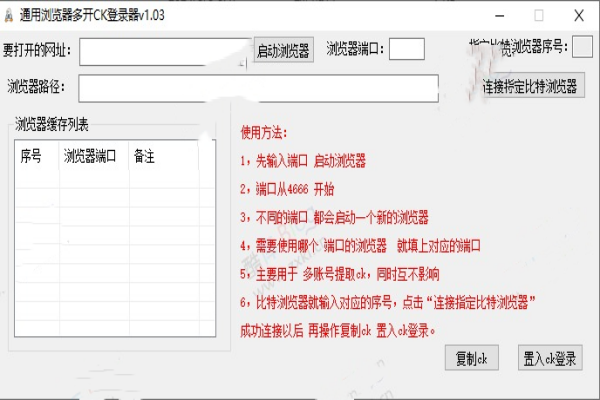Close the 通用浏览器多开CK登录器 window
Screen dimensions: 600x400
coord(579,16)
